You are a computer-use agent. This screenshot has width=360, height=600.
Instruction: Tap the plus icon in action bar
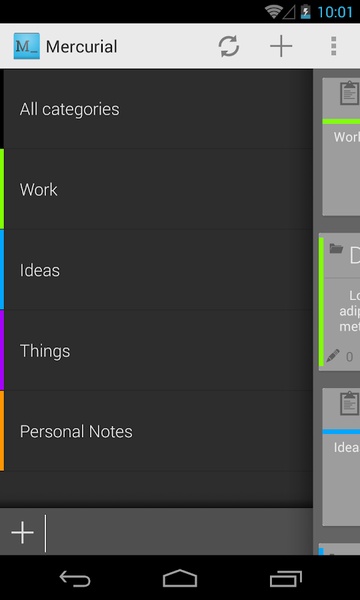coord(281,46)
